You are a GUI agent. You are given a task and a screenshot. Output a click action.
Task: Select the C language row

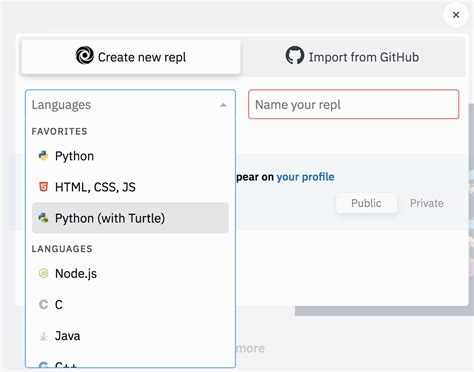(130, 304)
